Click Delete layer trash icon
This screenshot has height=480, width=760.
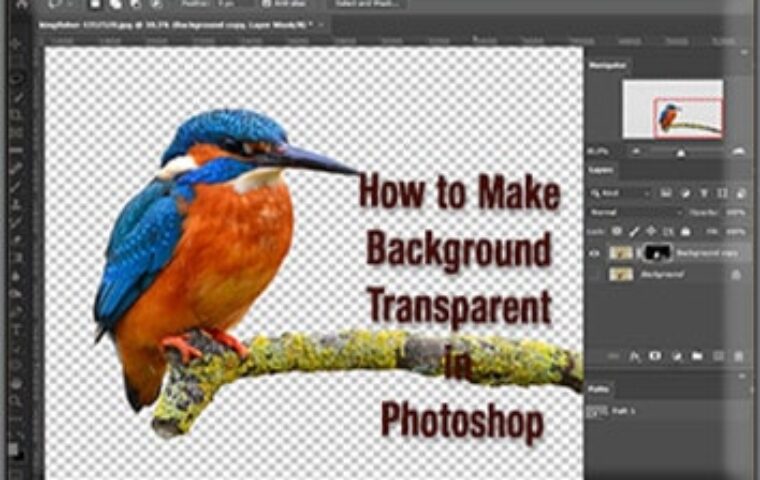(739, 356)
